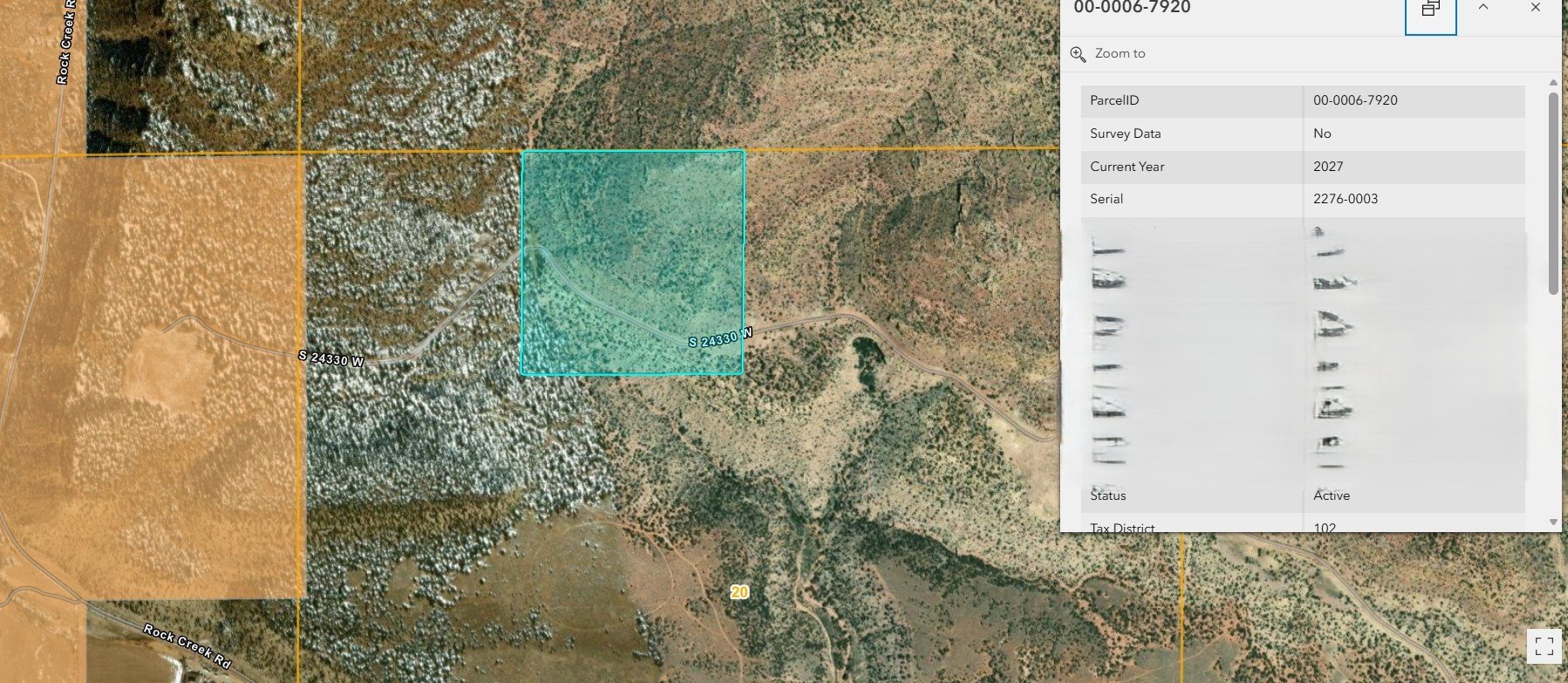
Task: Click the popup title 00-0006-7920
Action: [1132, 8]
